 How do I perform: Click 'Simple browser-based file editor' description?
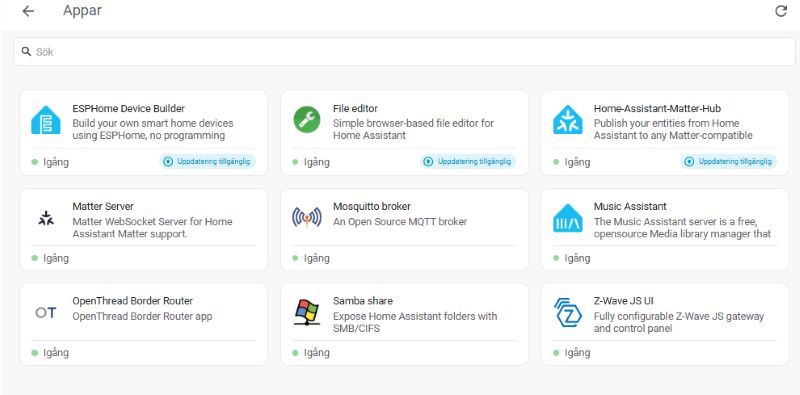[413, 129]
